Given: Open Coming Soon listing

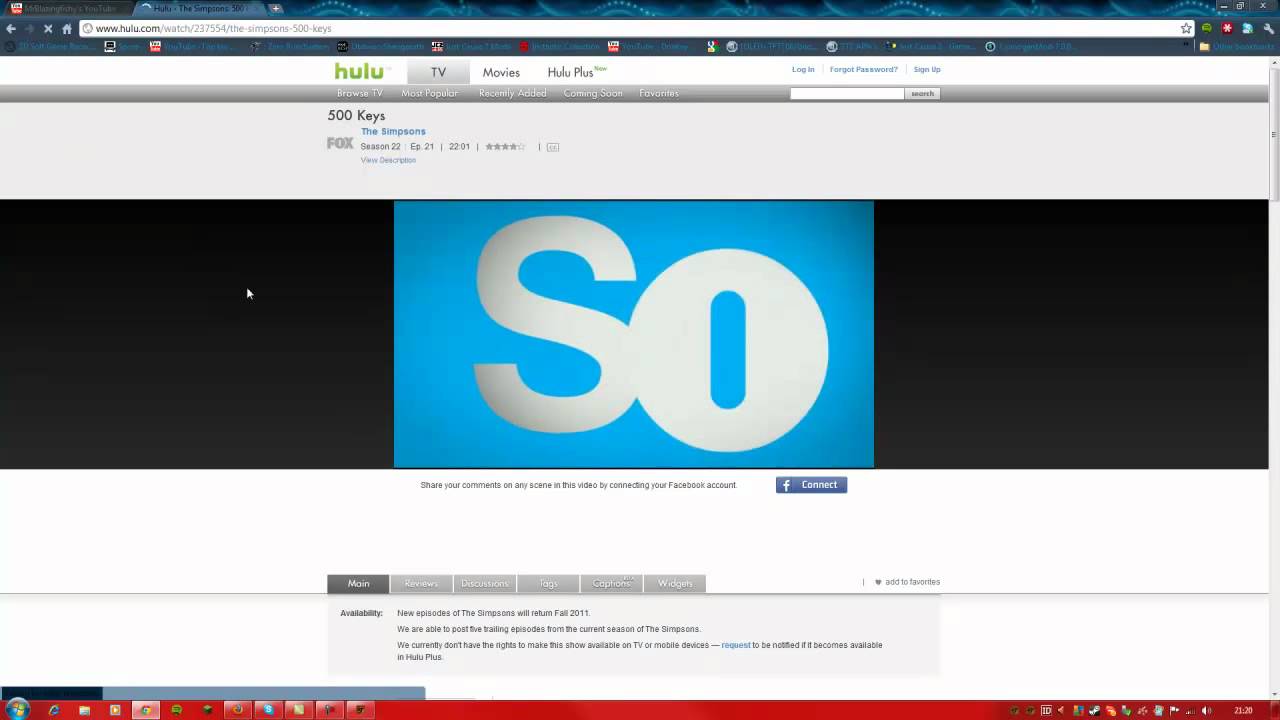Looking at the screenshot, I should click(593, 93).
